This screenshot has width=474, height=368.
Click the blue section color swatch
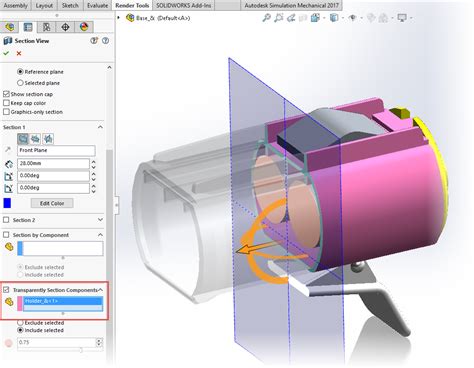coord(7,203)
